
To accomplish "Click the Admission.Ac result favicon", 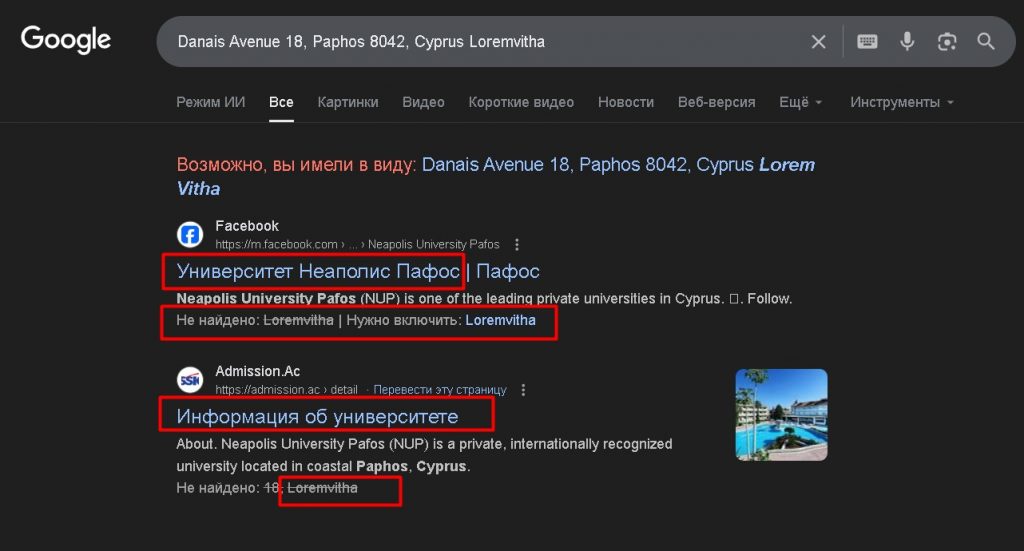I will [190, 380].
